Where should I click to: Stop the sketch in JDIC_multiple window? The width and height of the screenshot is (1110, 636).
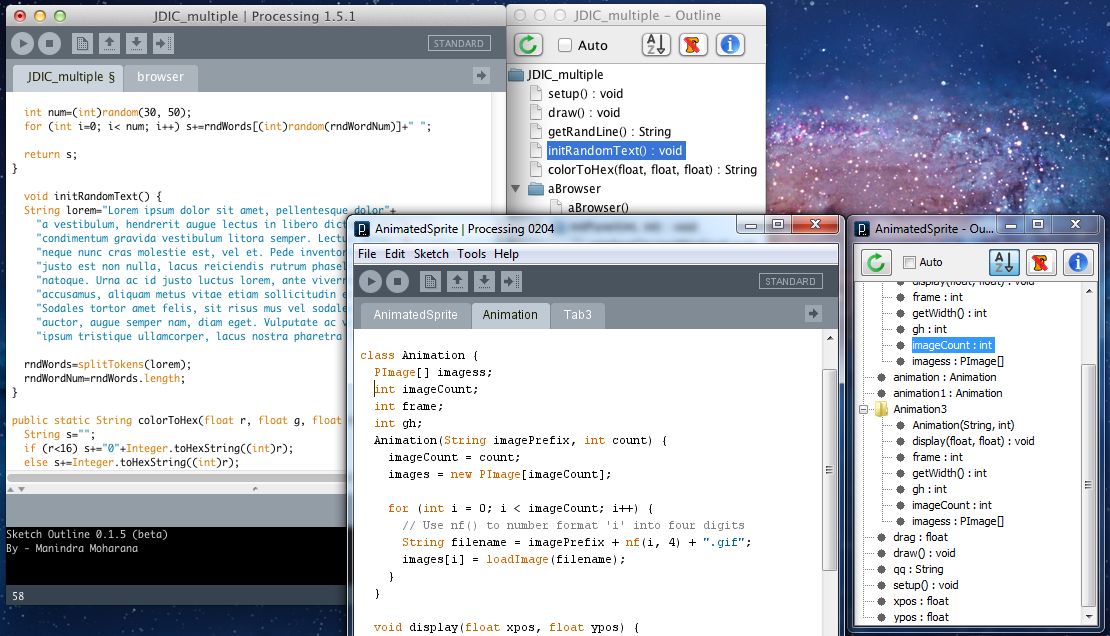point(50,44)
